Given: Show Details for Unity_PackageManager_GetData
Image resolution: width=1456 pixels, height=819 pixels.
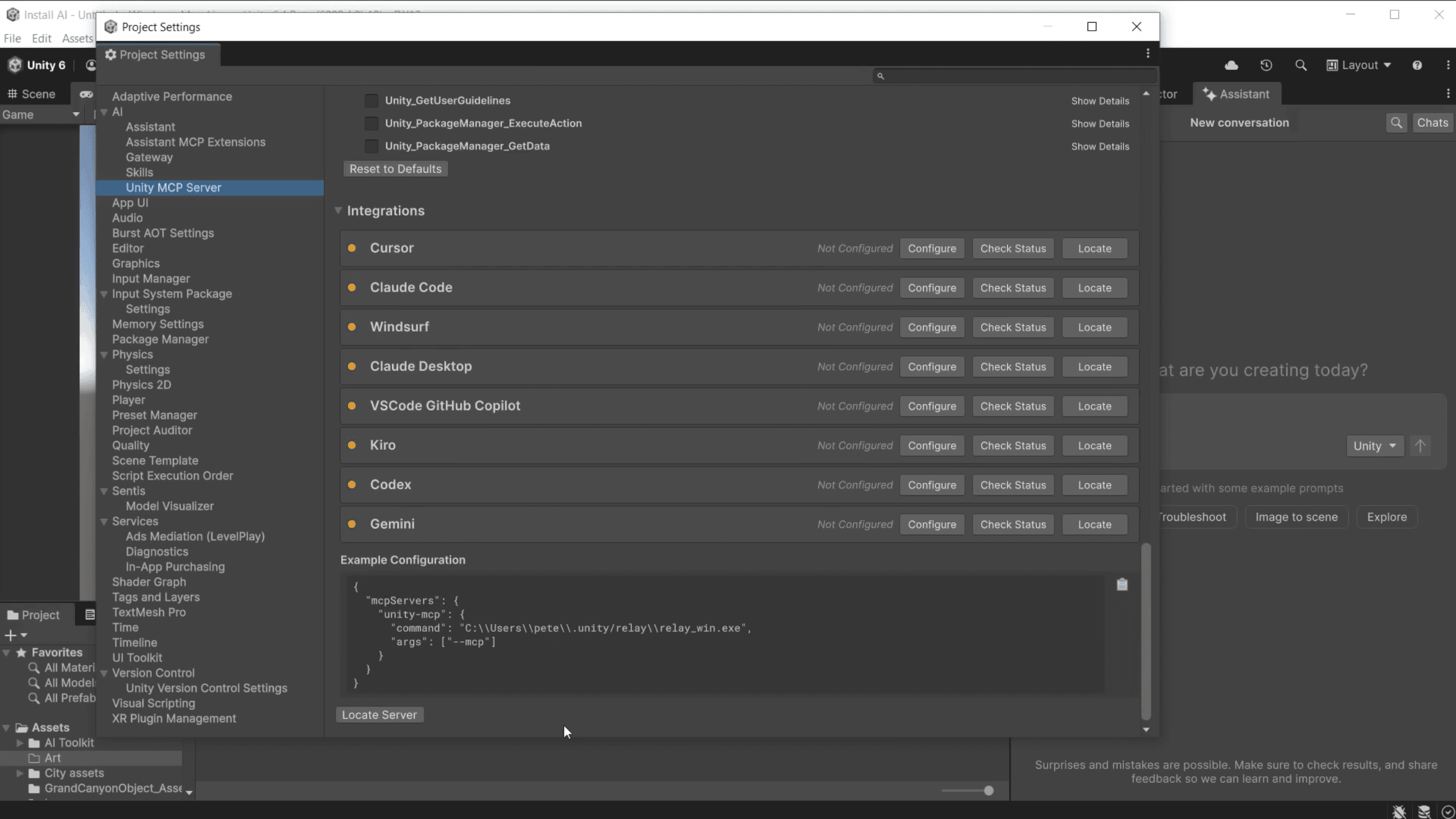Looking at the screenshot, I should point(1100,146).
